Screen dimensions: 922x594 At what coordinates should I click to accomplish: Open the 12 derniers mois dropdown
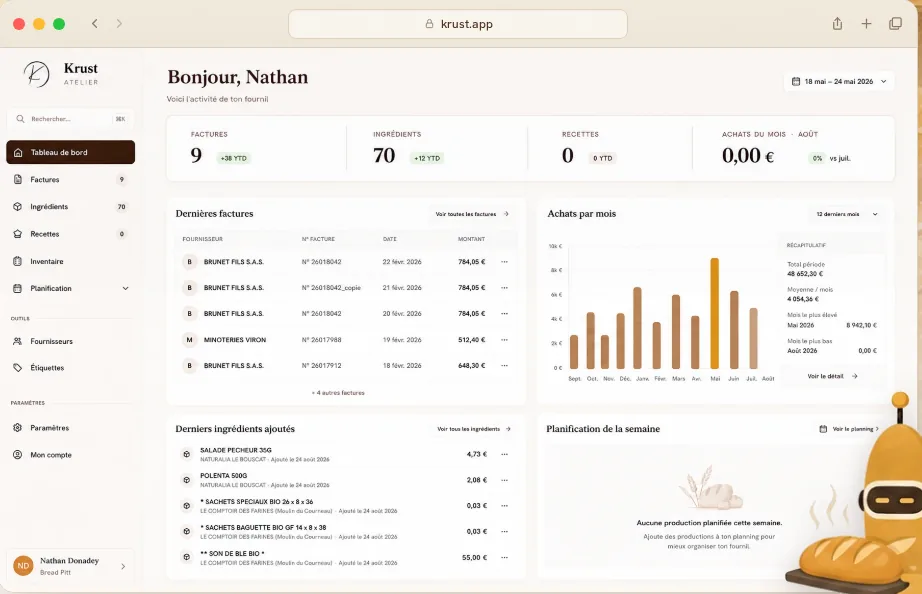click(847, 214)
